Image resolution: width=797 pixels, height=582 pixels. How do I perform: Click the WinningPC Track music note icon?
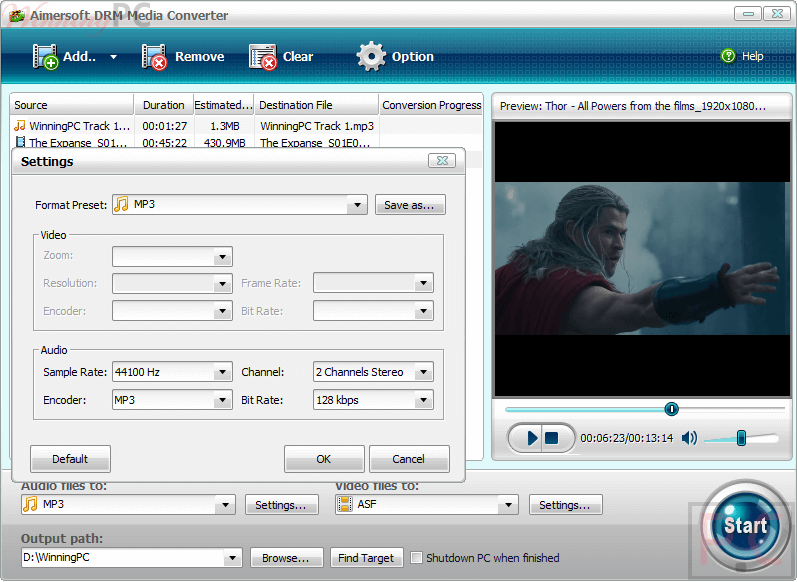pyautogui.click(x=20, y=125)
